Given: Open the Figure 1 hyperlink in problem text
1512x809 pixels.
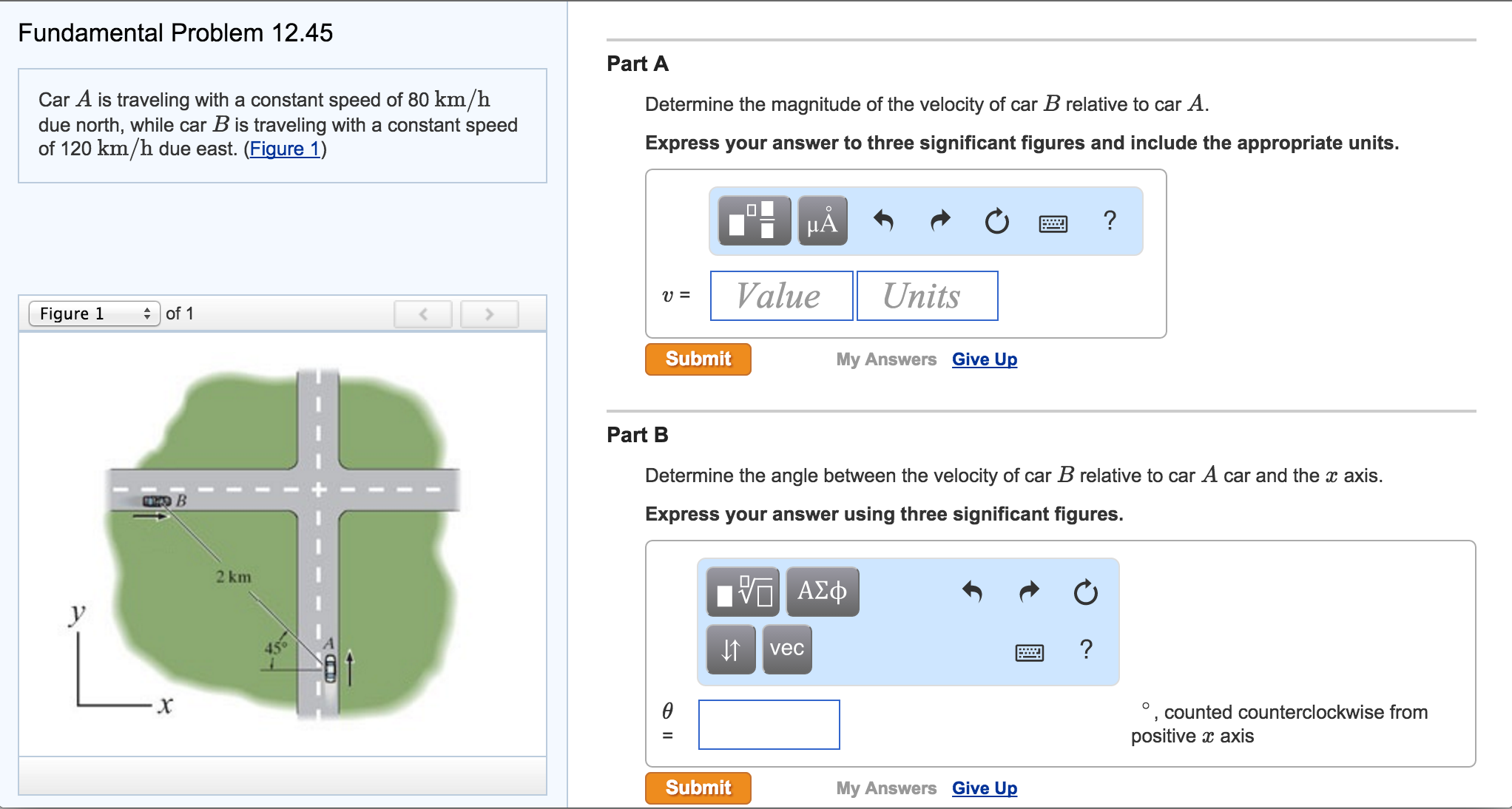Looking at the screenshot, I should [285, 149].
